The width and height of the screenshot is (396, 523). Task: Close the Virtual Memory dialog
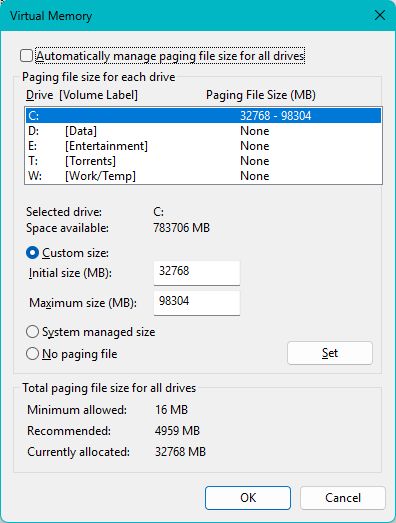(380, 15)
